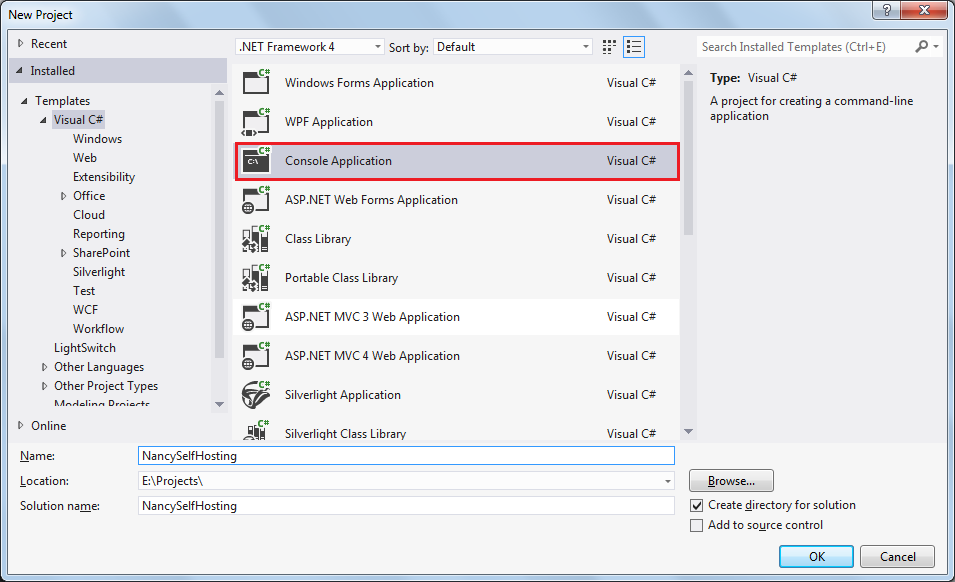
Task: Click the project Name text field
Action: 406,455
